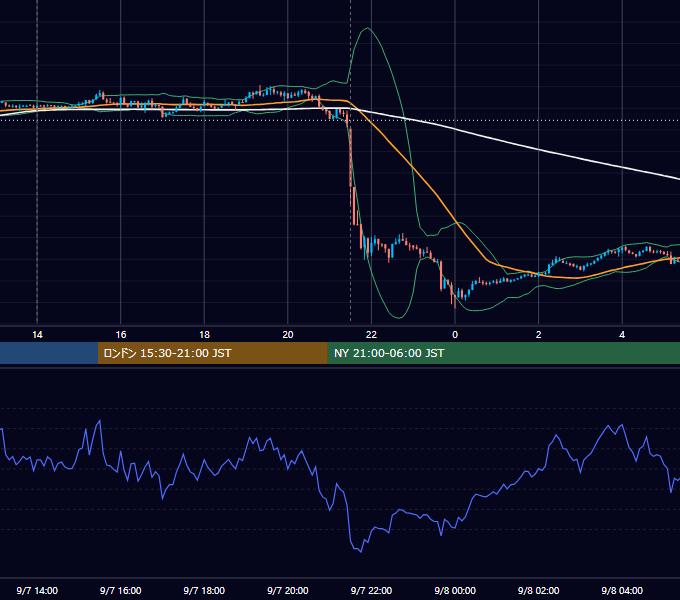The image size is (680, 600).
Task: Click the 9/7 16:00 date label
Action: point(121,591)
